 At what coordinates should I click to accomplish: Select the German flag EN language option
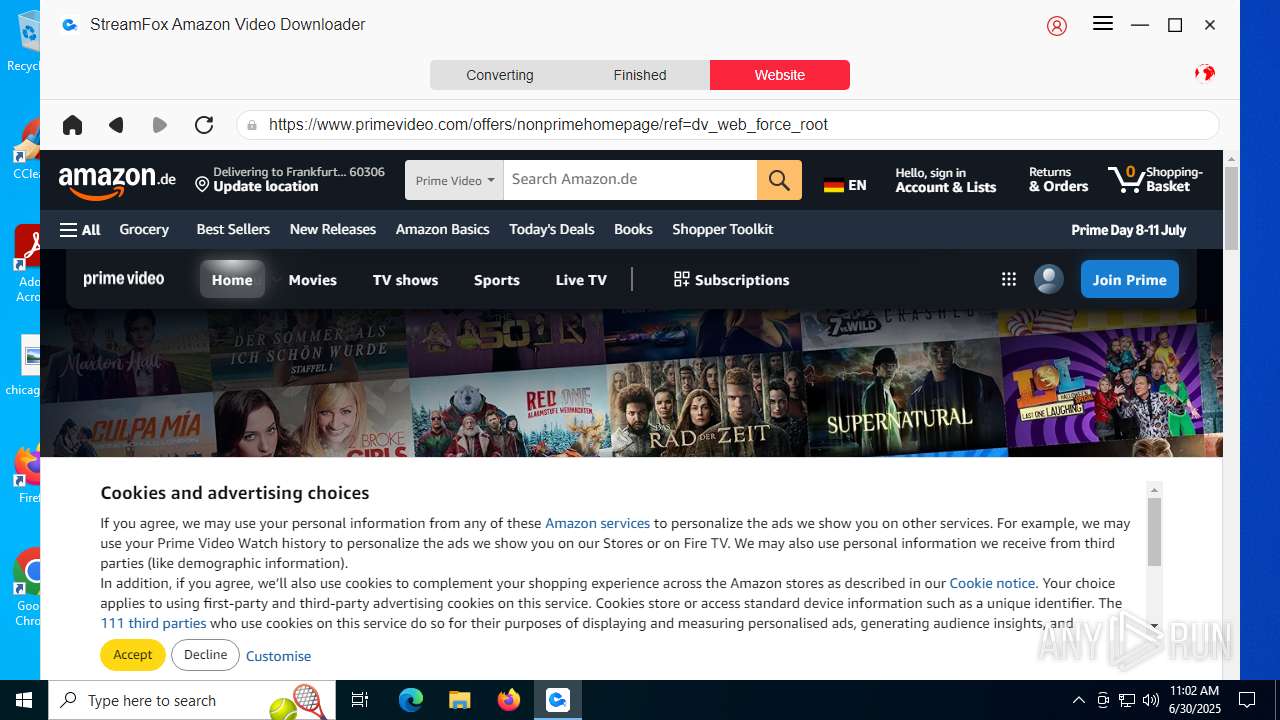pos(845,185)
